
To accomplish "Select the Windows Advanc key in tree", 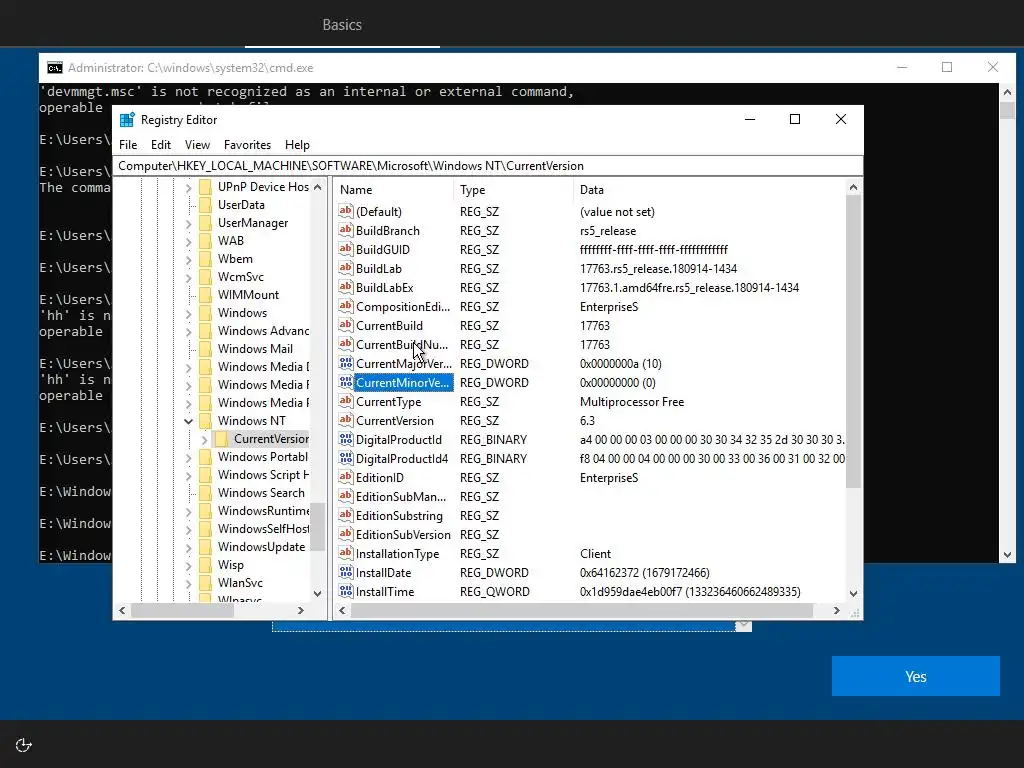I will coord(263,330).
